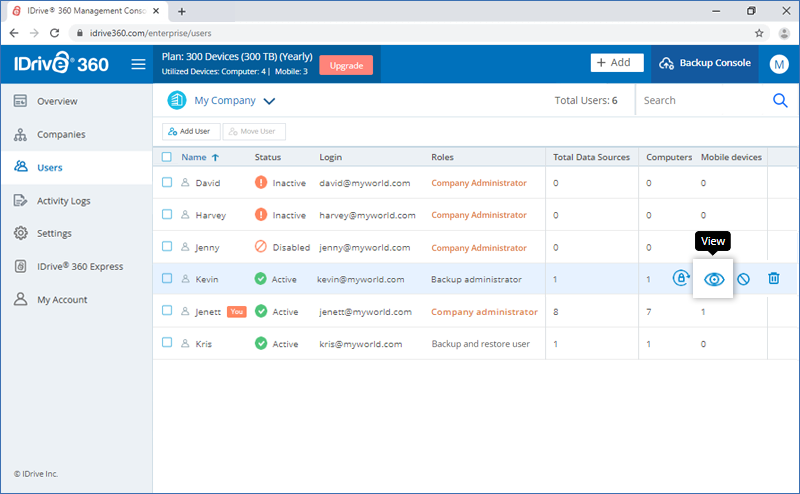Click the Inactive warning icon for David
The height and width of the screenshot is (494, 800).
point(261,182)
